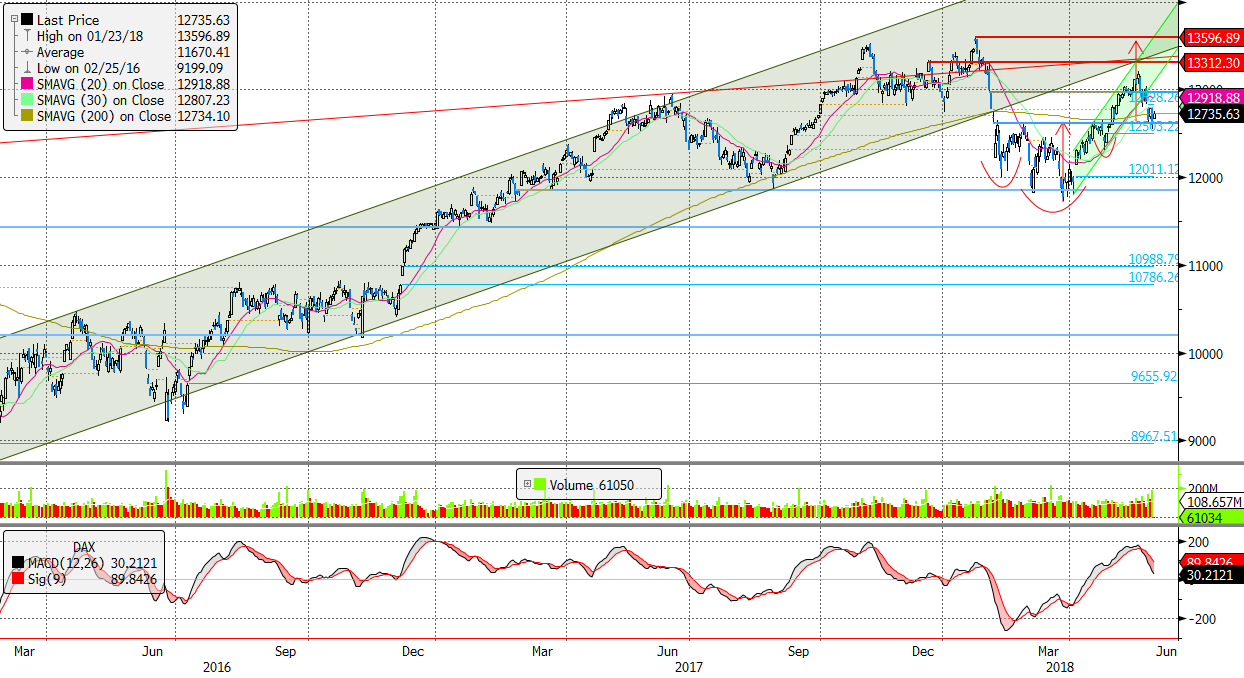The image size is (1244, 678).
Task: Click the 108.657M volume axis tag
Action: tap(1212, 501)
